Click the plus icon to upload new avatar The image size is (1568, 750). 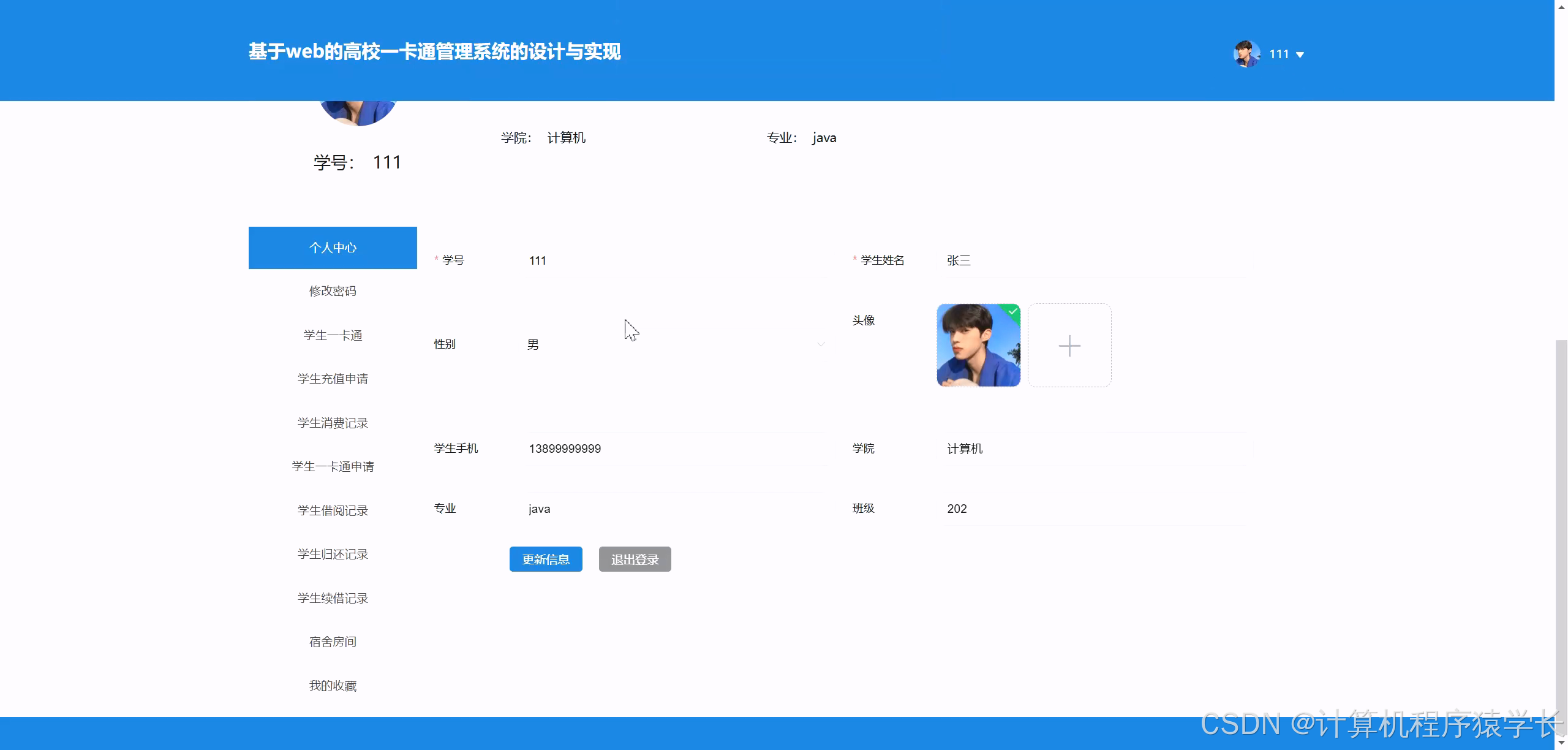tap(1069, 345)
